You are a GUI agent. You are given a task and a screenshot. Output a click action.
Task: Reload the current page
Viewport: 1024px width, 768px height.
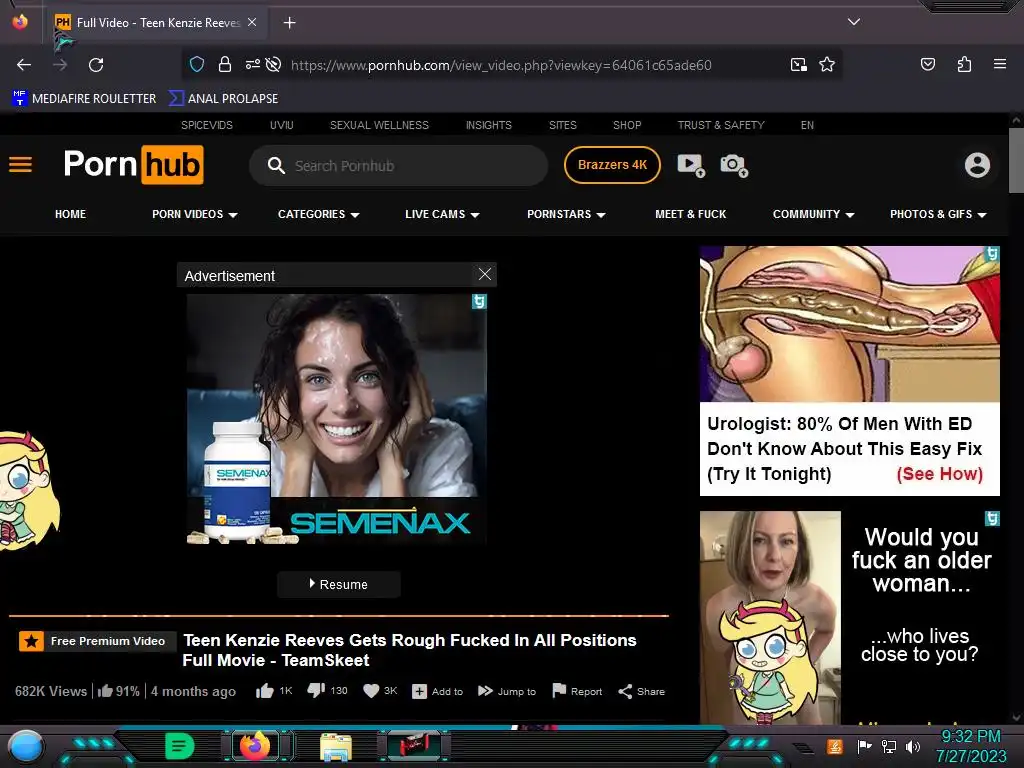(x=96, y=65)
